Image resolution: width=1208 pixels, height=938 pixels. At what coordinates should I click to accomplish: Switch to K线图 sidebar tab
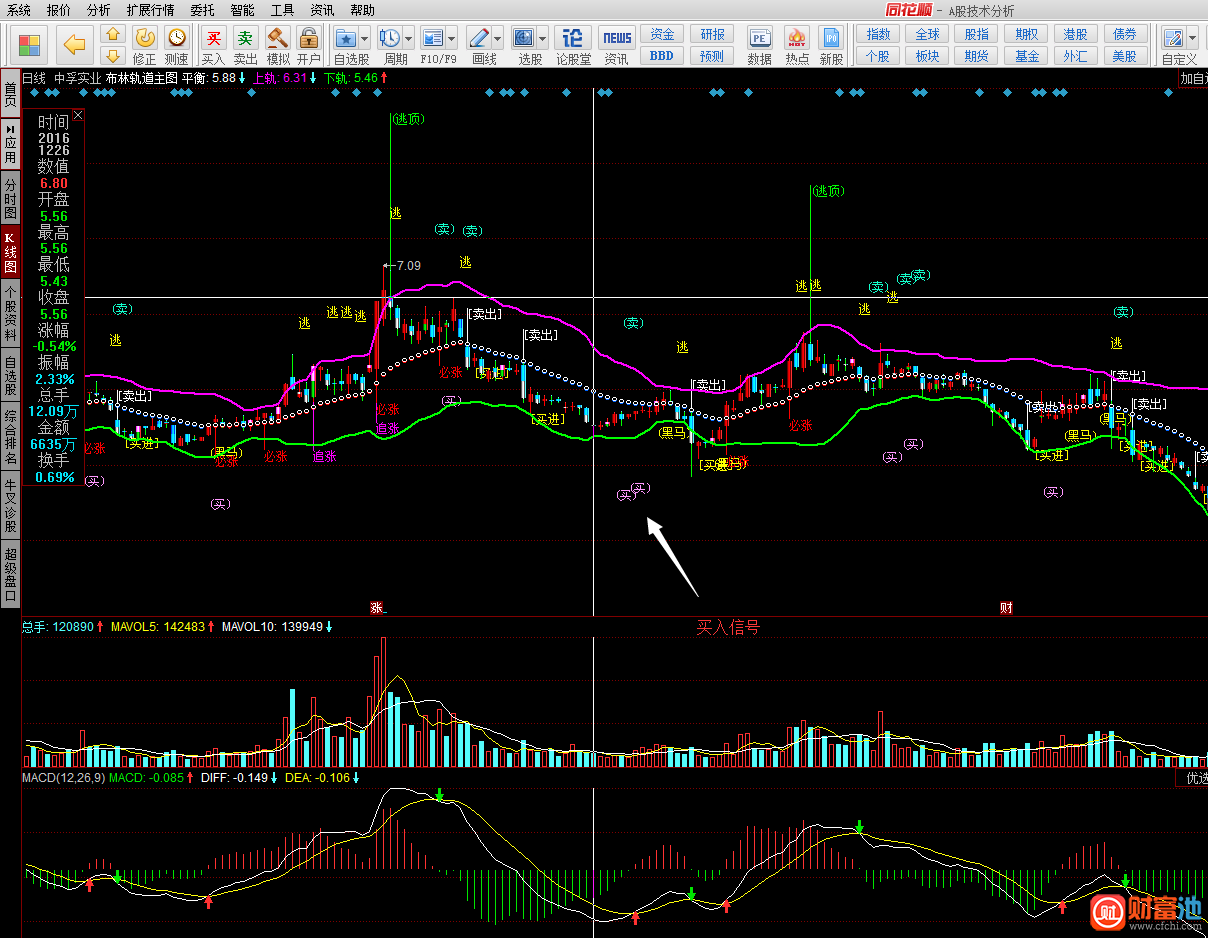[x=10, y=253]
